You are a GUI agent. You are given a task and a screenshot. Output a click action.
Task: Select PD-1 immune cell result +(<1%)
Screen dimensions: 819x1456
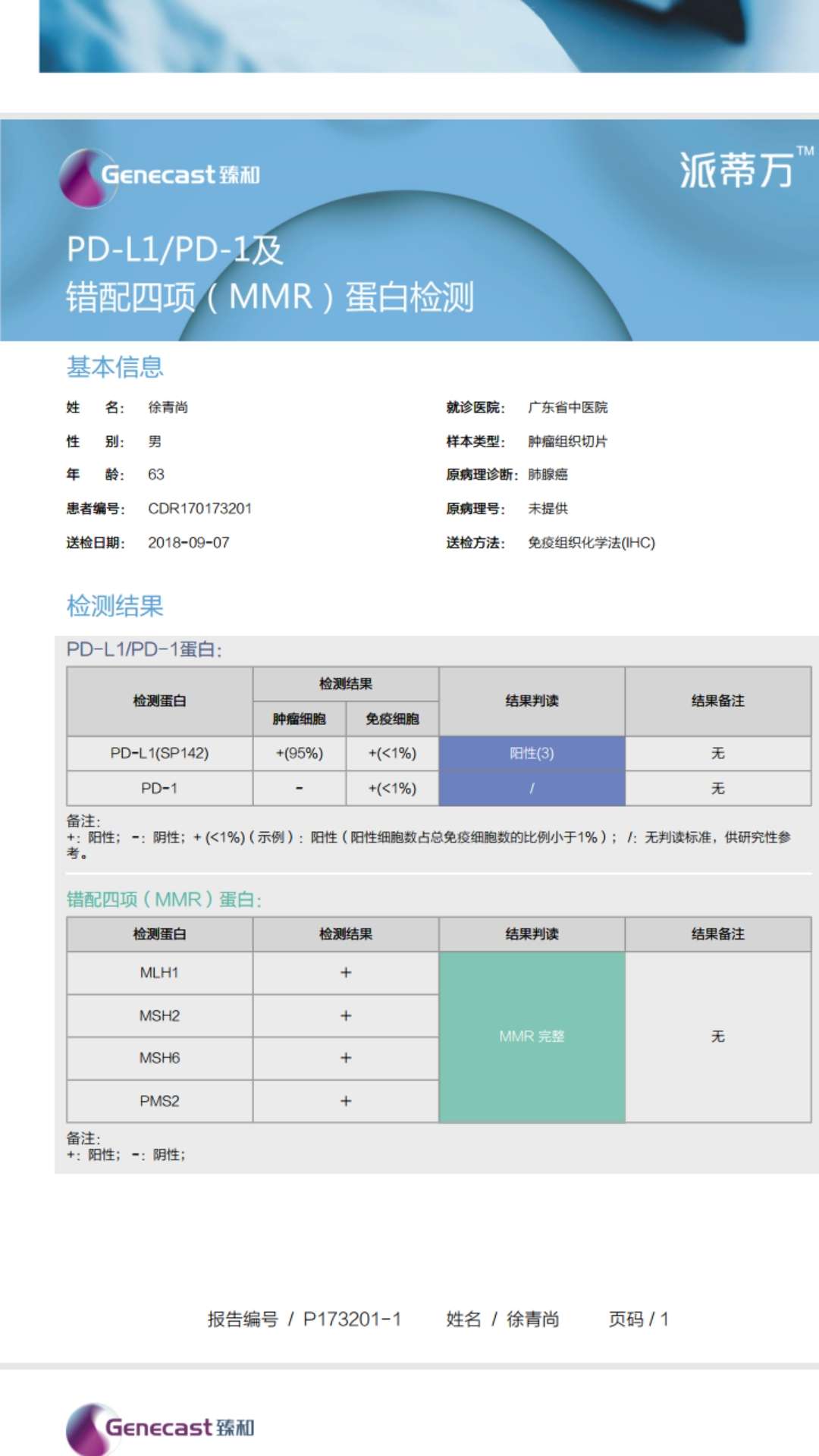pyautogui.click(x=392, y=789)
